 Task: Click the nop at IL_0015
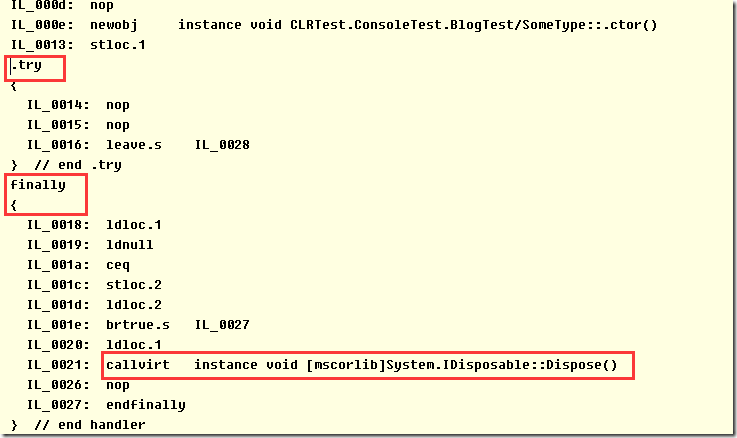tap(118, 125)
